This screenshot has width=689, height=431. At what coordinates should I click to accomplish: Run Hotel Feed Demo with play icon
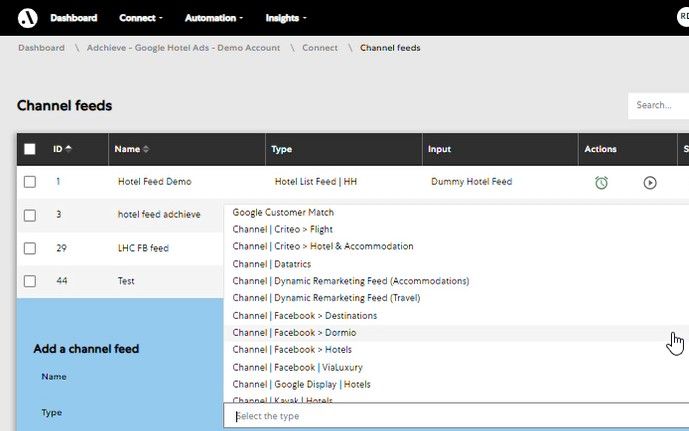[x=650, y=182]
